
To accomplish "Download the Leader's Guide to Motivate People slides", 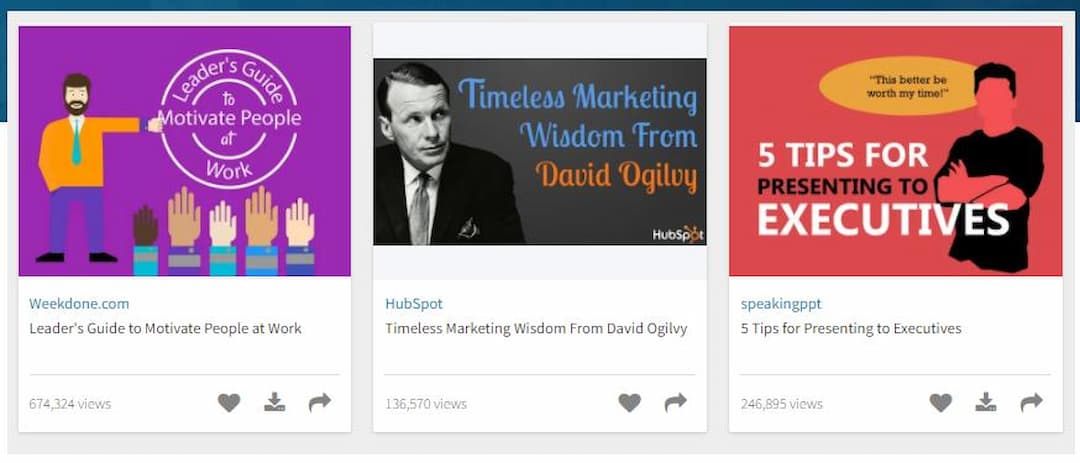I will 275,403.
